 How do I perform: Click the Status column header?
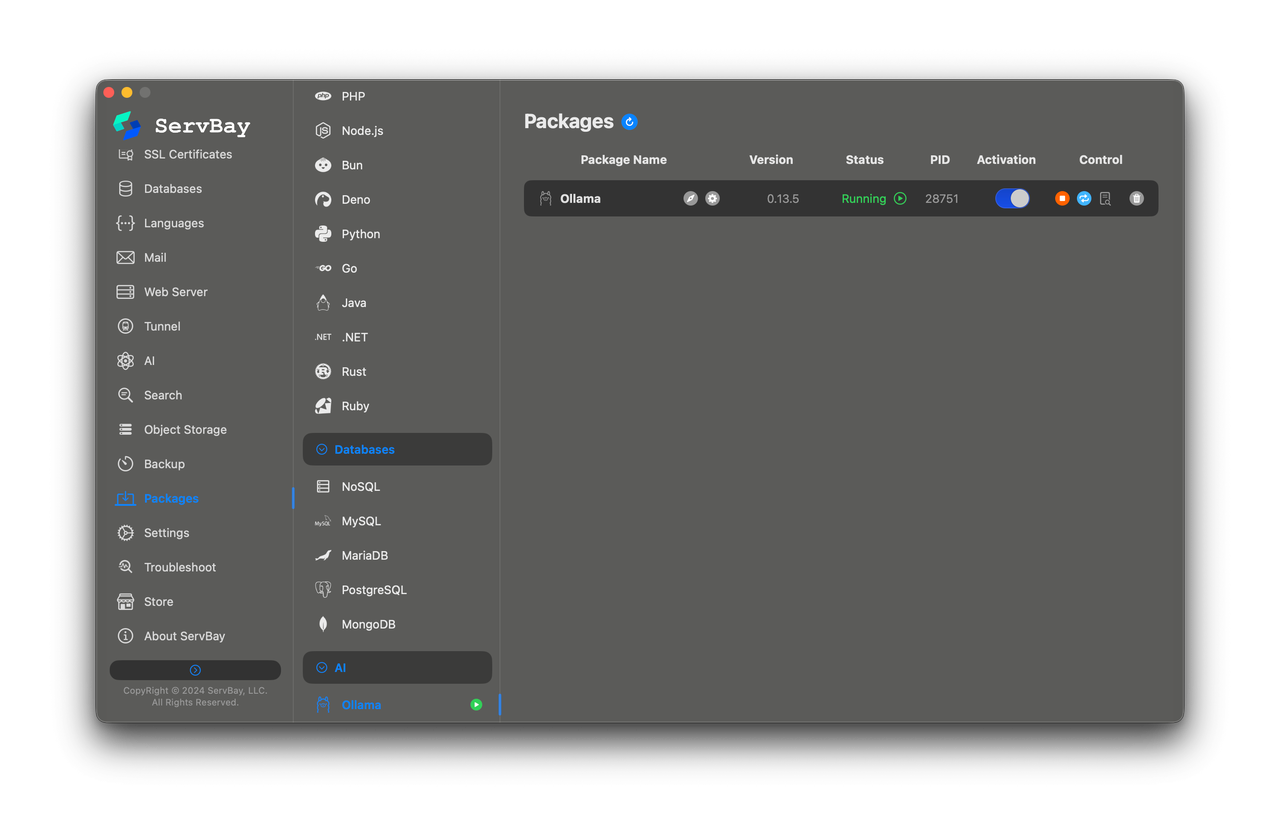[865, 160]
